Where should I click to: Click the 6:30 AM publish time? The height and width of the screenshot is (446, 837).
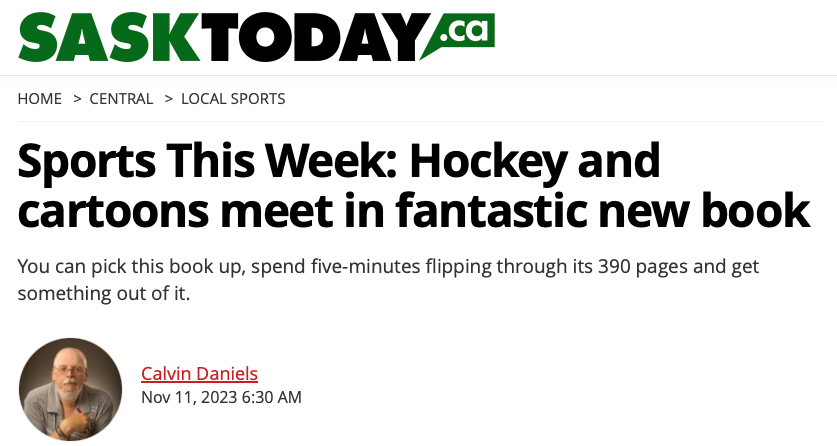click(x=271, y=397)
